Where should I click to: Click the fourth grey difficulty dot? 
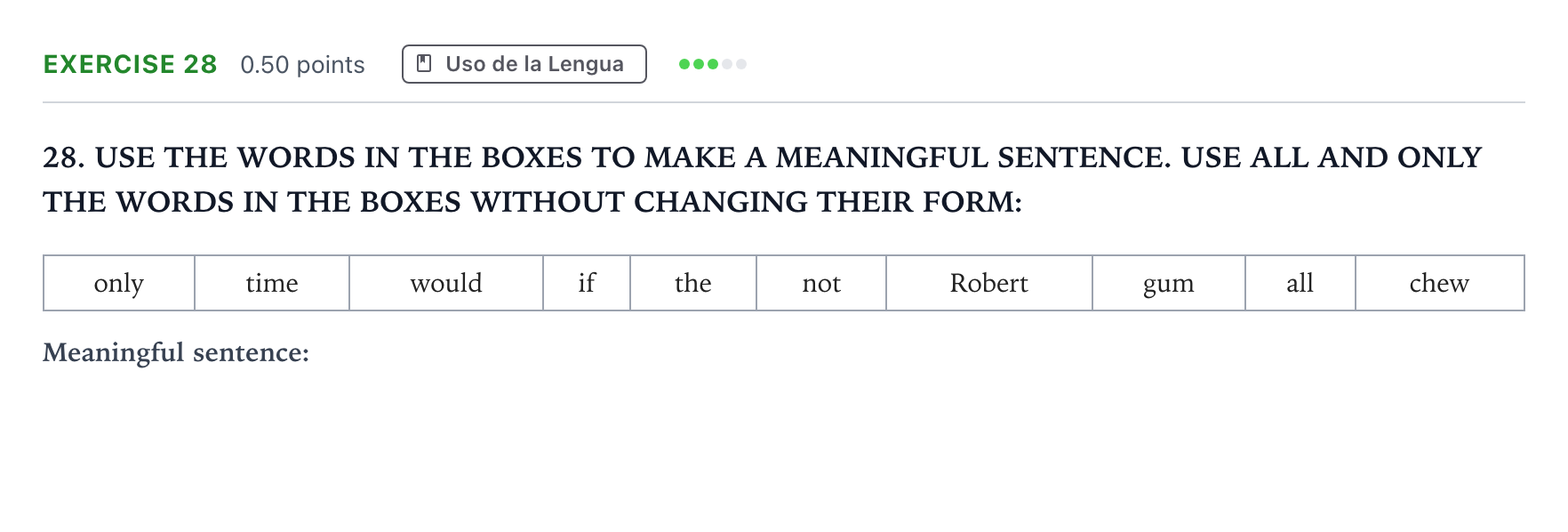[x=727, y=64]
